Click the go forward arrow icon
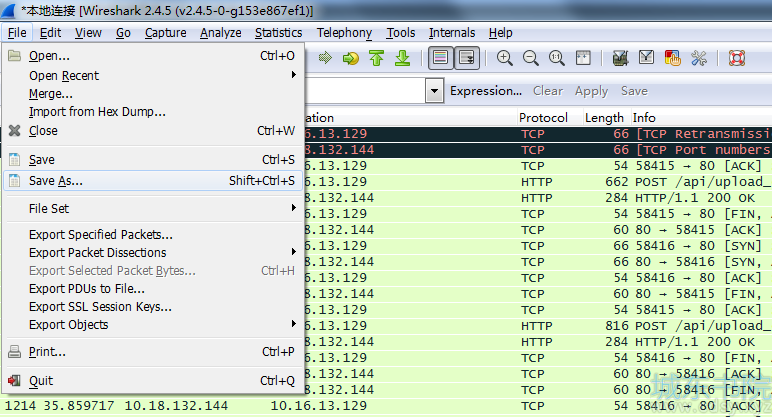772x417 pixels. [x=325, y=58]
